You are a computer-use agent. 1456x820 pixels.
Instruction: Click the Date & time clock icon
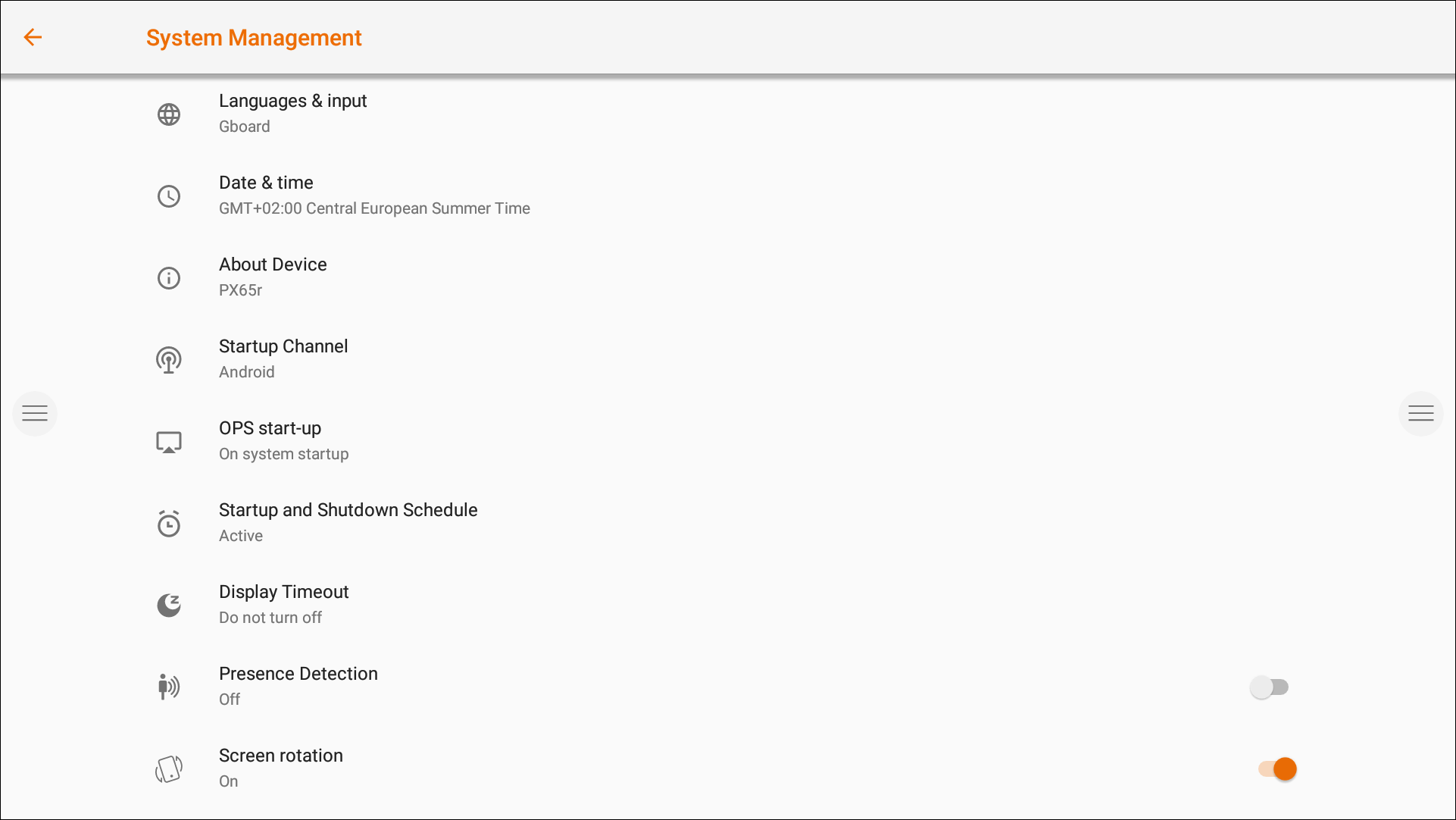tap(169, 196)
